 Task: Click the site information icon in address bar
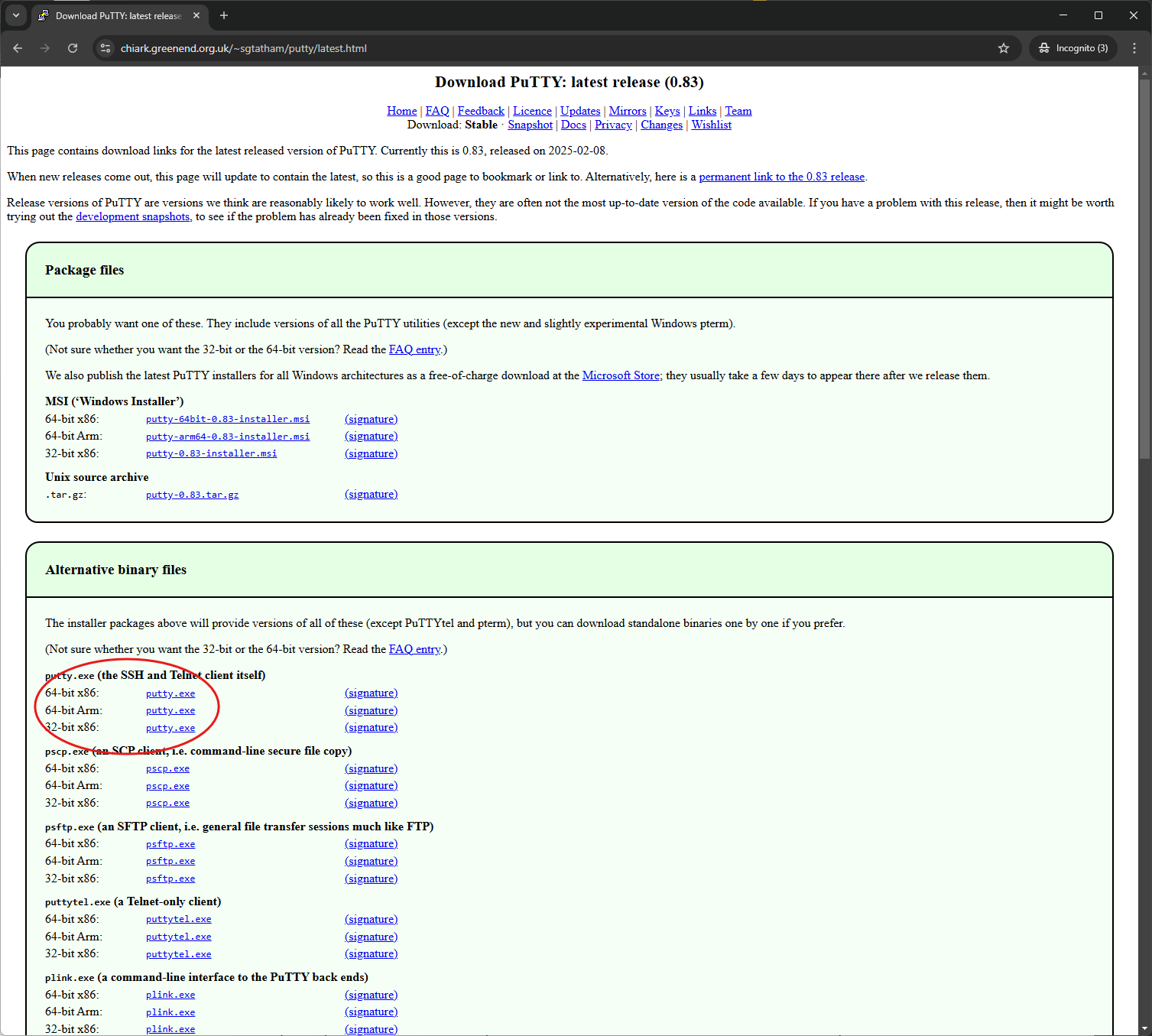coord(105,48)
